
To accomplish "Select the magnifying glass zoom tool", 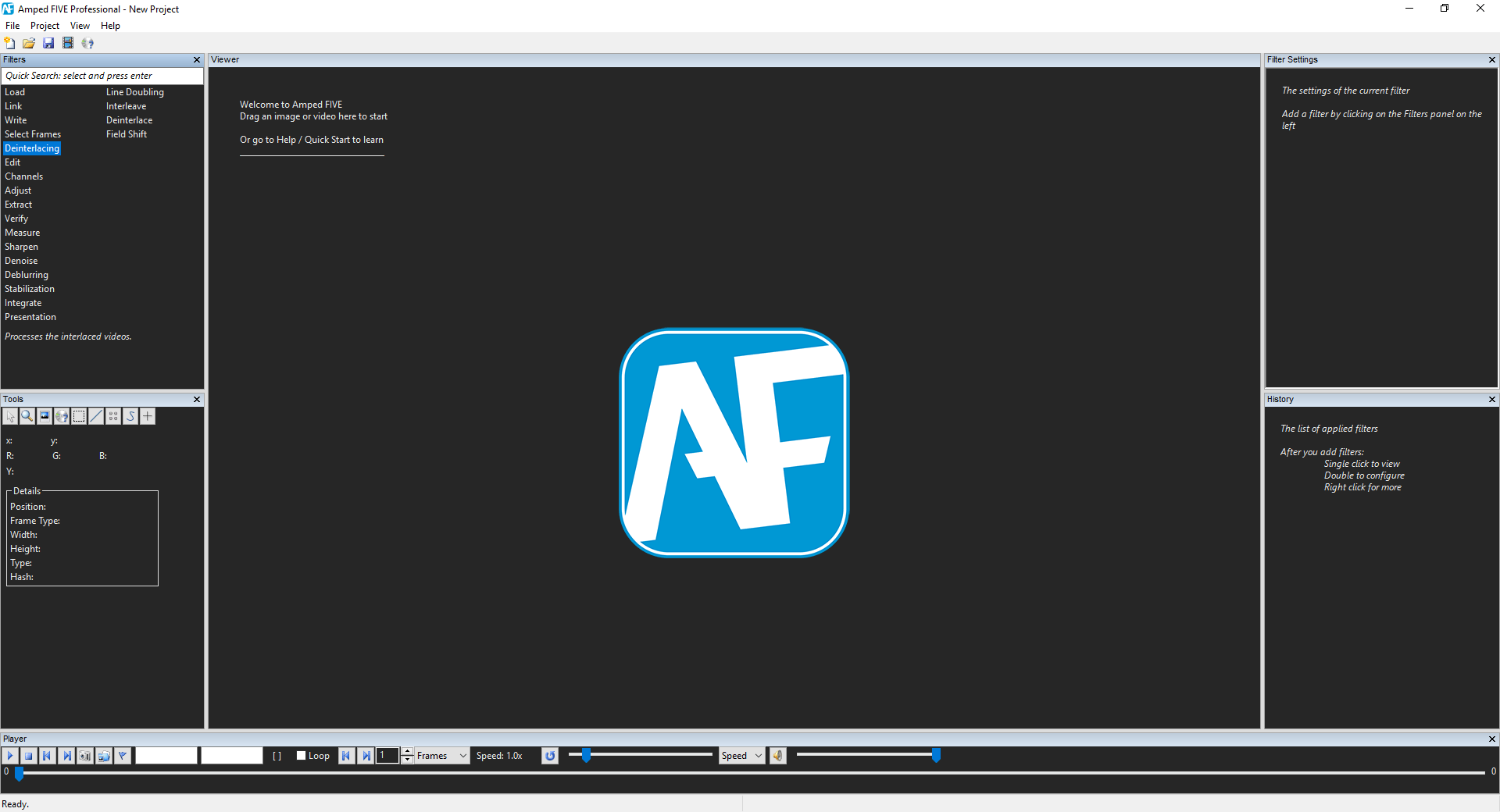I will 27,416.
